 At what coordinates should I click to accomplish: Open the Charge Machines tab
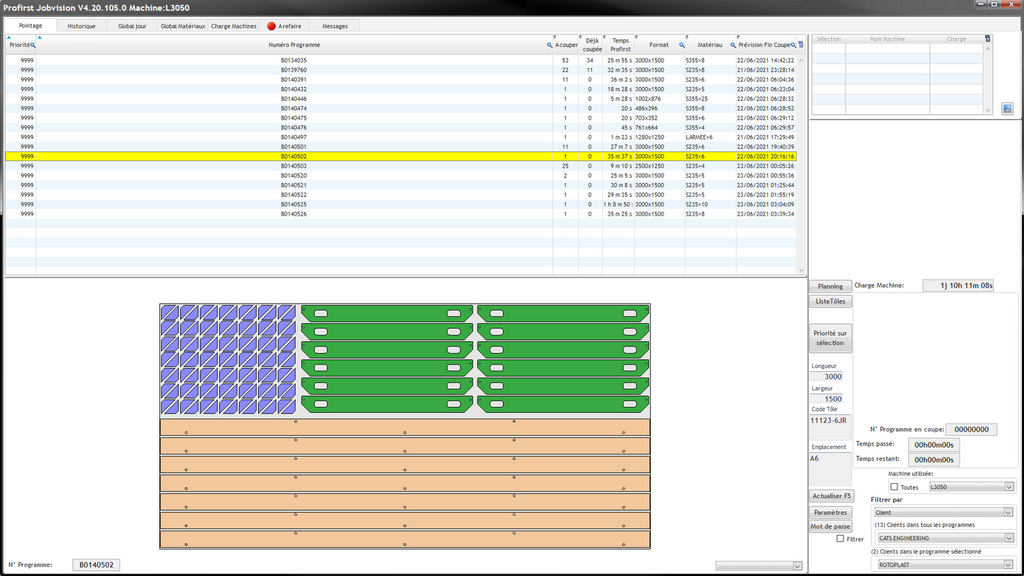pos(234,26)
